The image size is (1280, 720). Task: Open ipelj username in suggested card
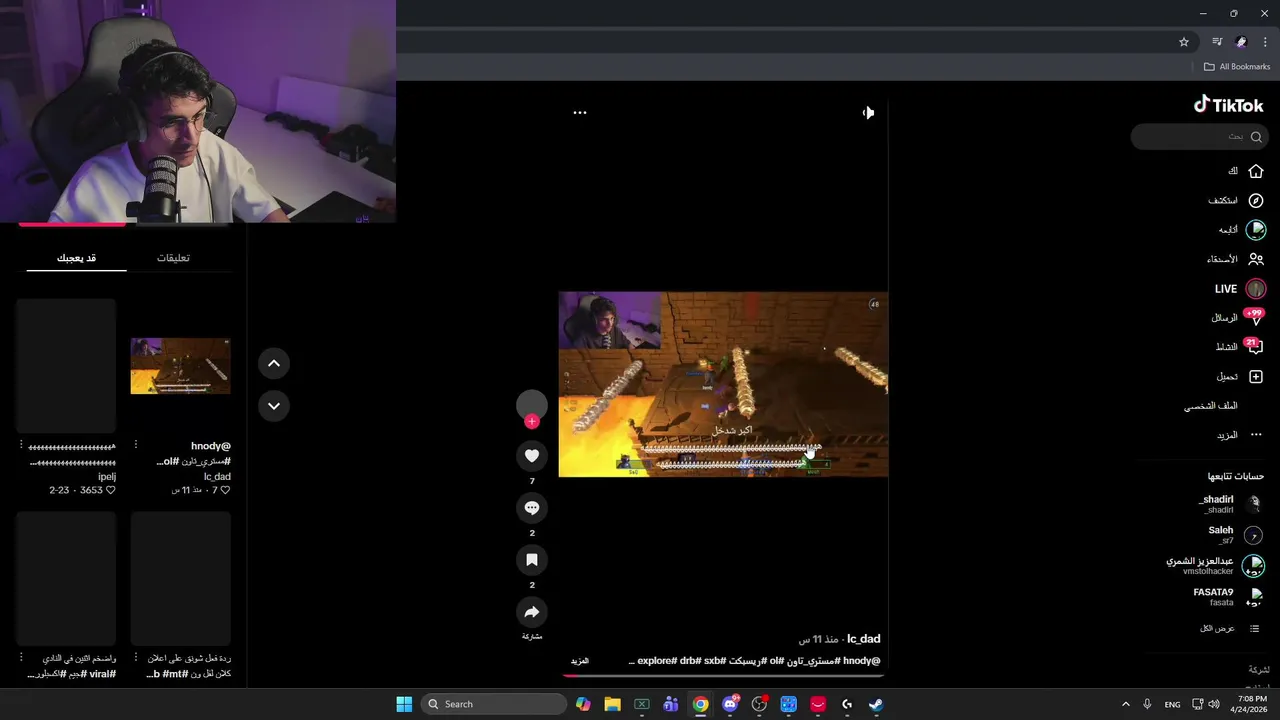click(x=107, y=477)
